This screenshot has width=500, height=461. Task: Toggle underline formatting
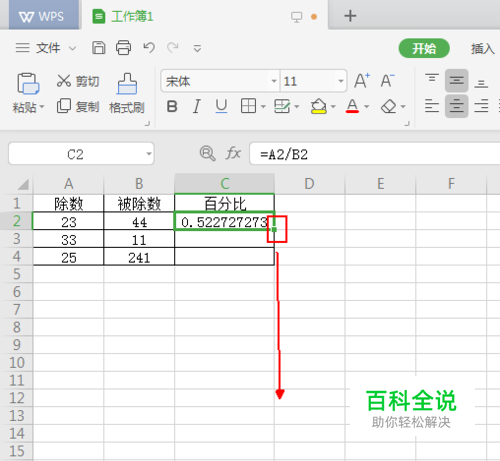tap(221, 107)
